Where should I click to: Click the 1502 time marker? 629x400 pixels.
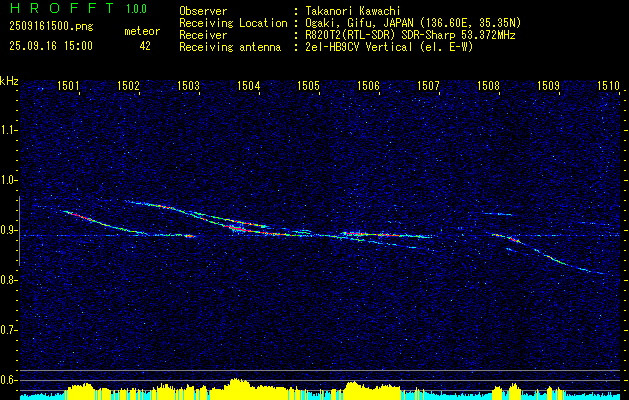[128, 85]
